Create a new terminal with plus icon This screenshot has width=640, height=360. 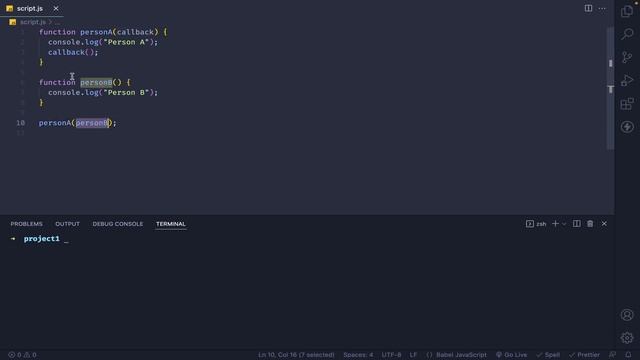(555, 224)
